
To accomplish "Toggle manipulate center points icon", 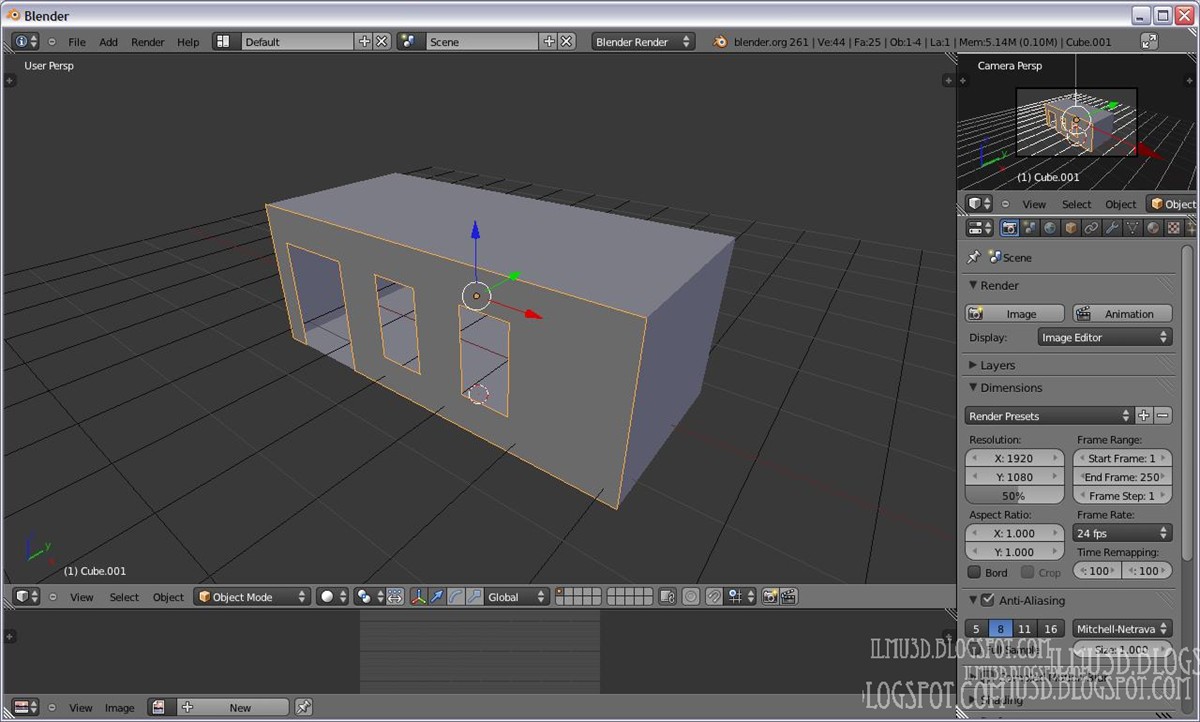I will point(395,597).
